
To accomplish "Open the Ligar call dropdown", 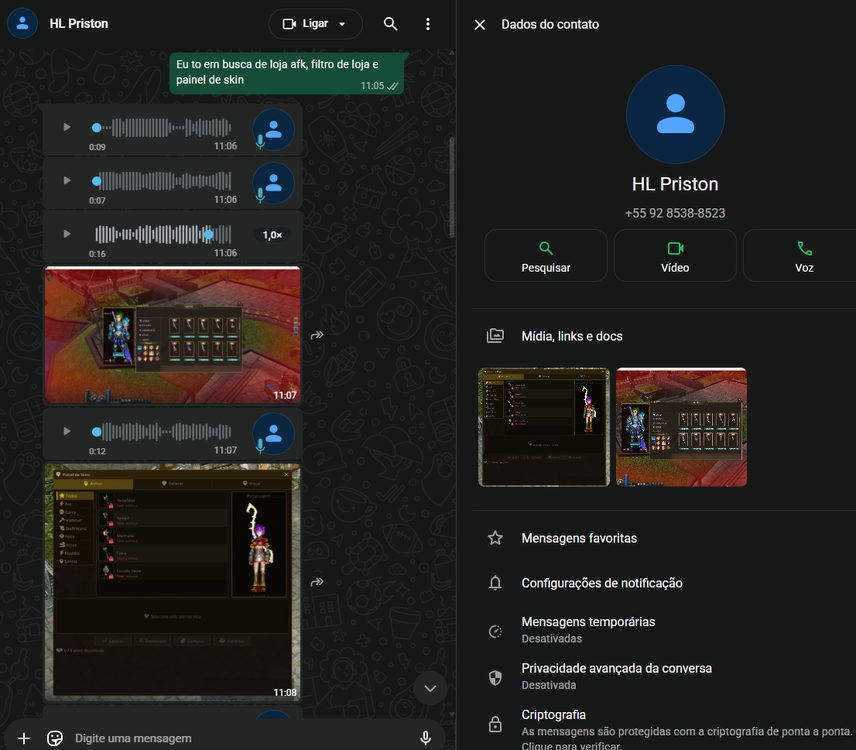I will (315, 24).
